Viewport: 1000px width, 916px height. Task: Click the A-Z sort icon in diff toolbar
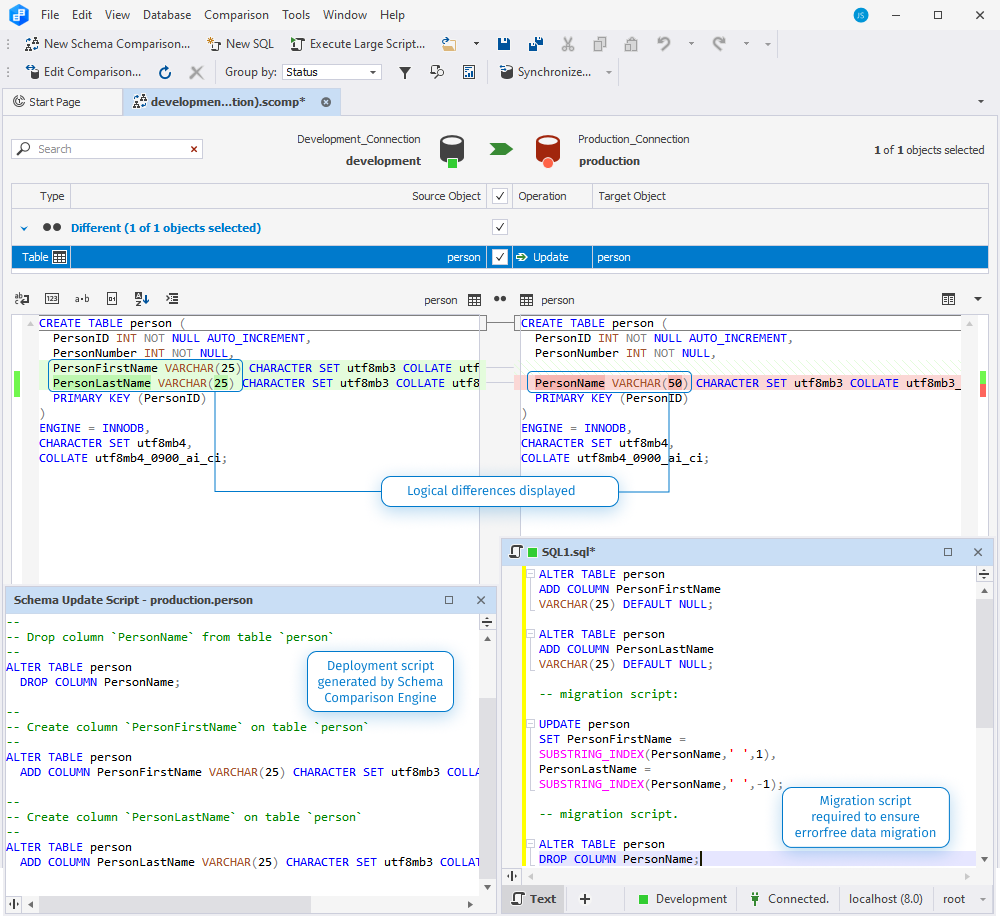point(142,299)
